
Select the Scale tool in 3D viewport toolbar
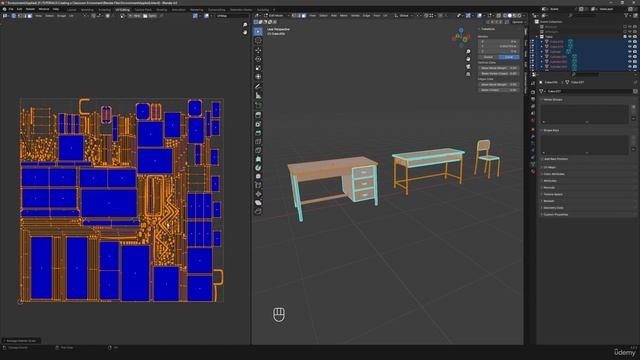[258, 68]
